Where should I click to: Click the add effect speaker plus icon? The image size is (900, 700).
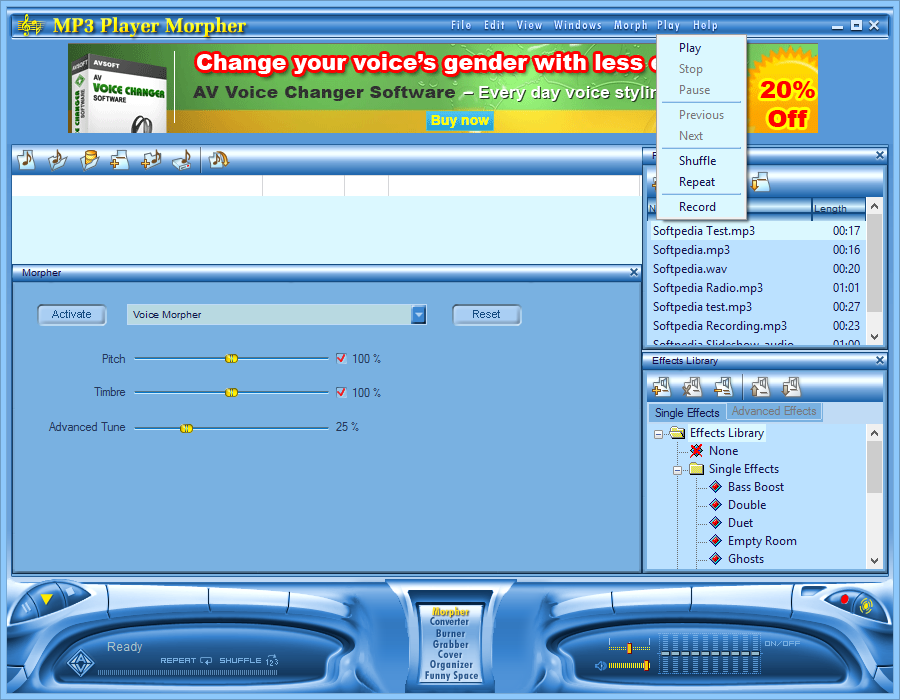(661, 387)
